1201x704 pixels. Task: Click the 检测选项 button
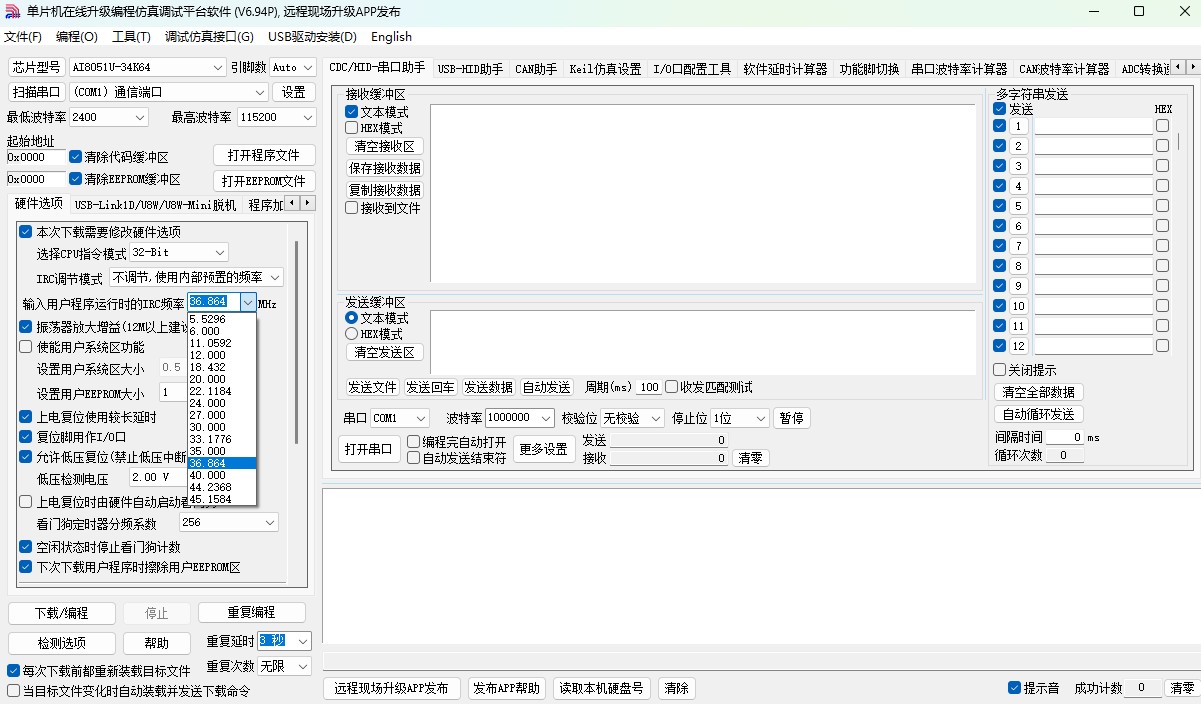61,643
